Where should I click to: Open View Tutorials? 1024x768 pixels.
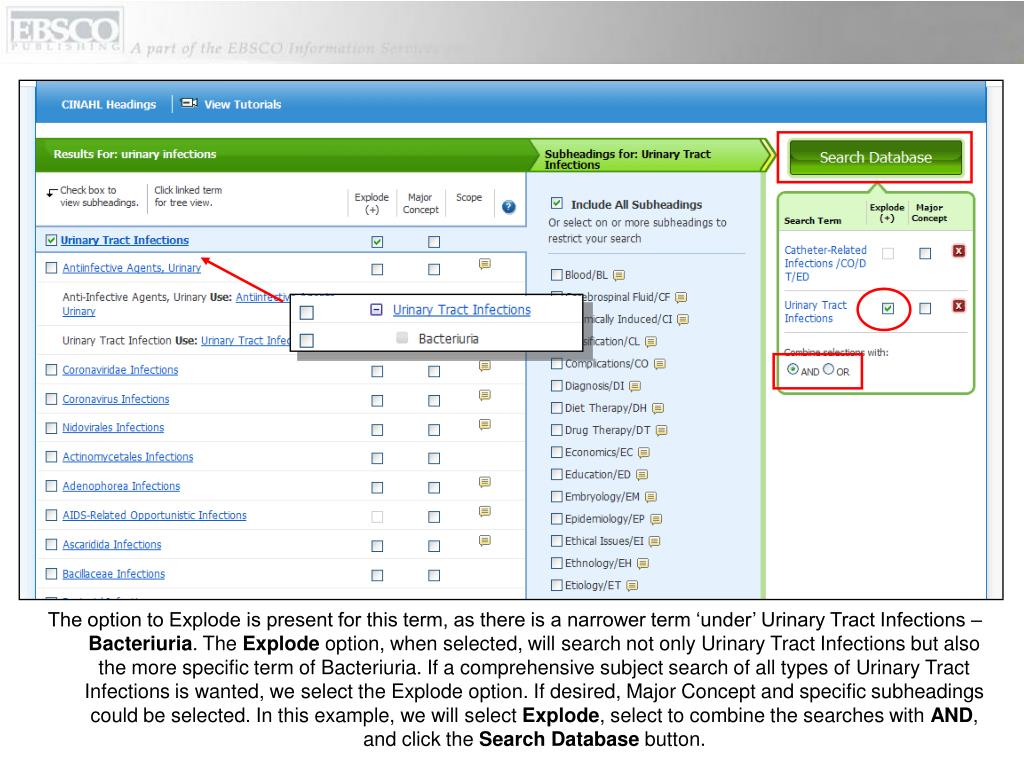tap(242, 104)
